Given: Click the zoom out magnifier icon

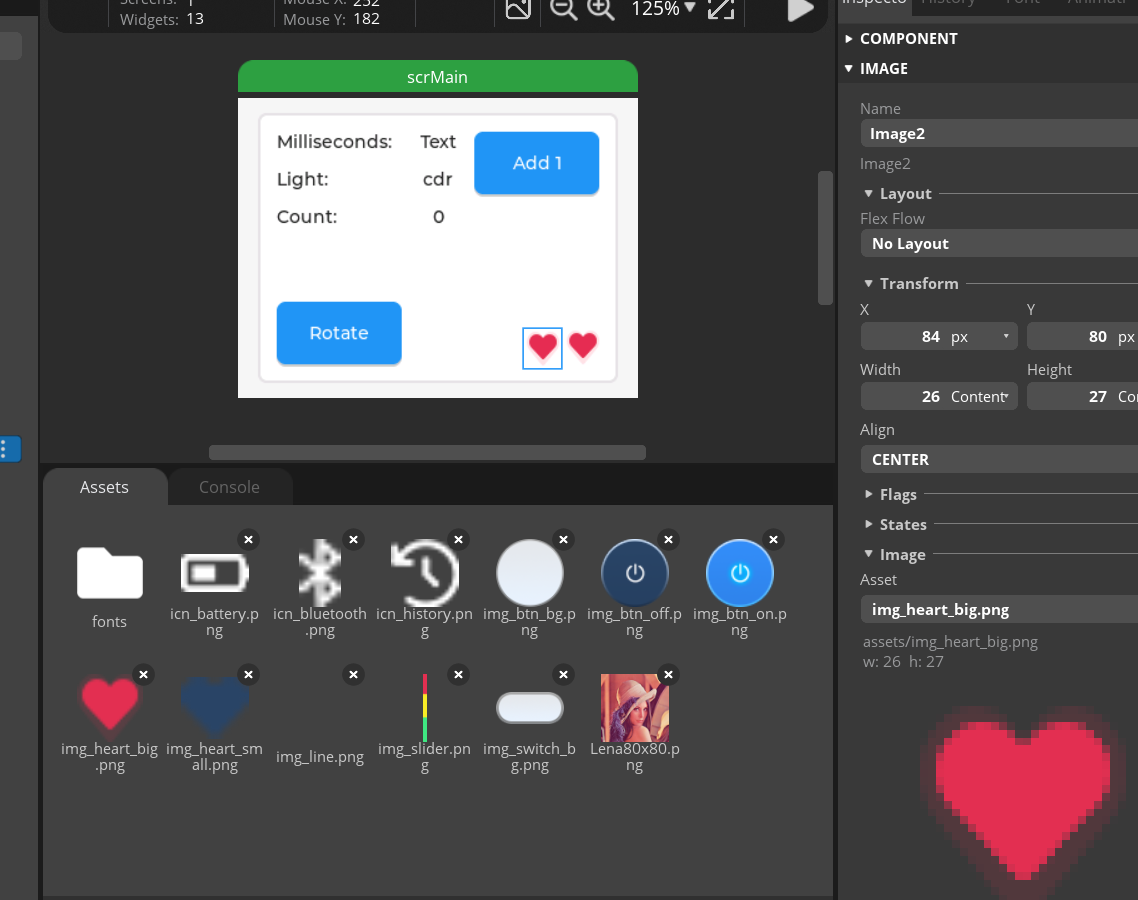Looking at the screenshot, I should pos(563,9).
